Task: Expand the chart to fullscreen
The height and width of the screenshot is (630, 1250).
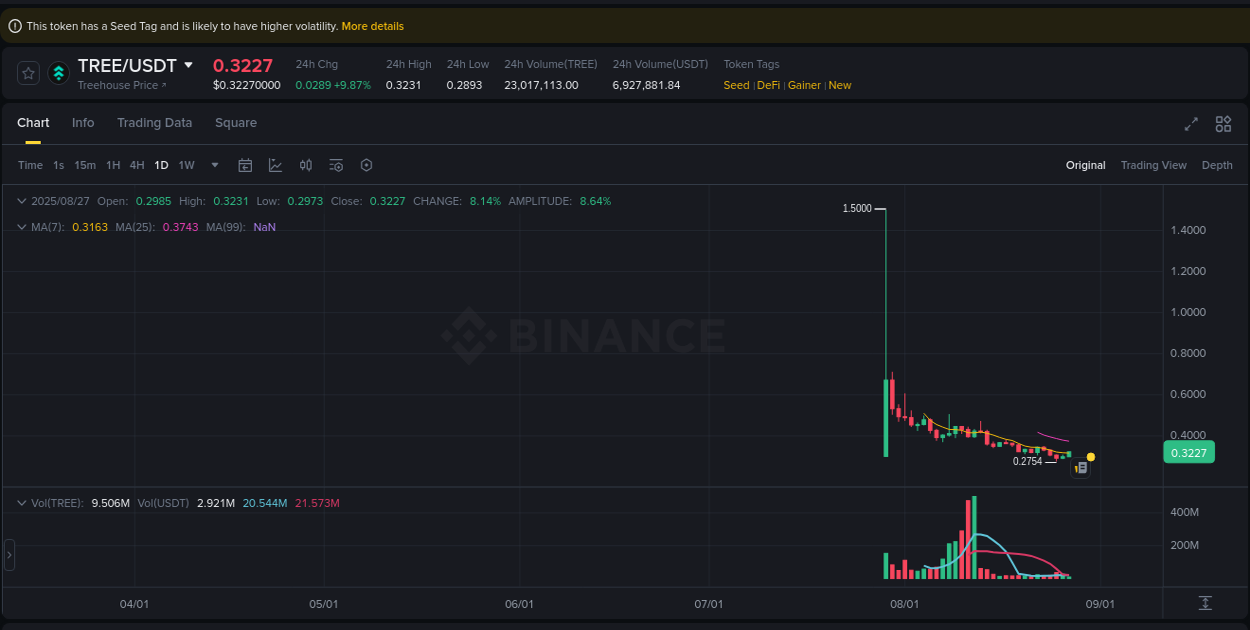Action: 1190,124
